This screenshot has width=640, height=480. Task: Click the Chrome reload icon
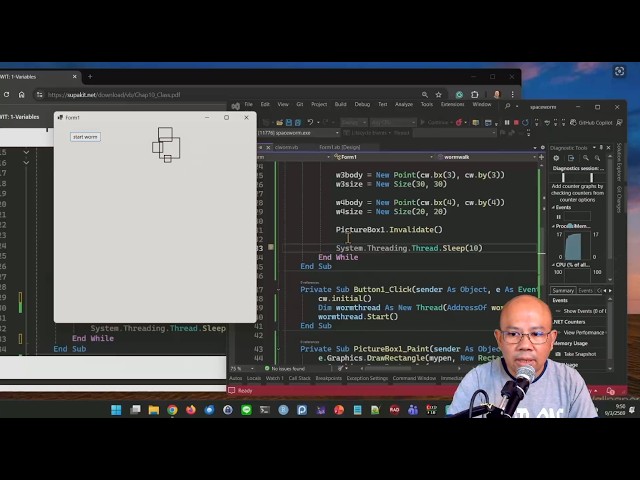(6, 95)
